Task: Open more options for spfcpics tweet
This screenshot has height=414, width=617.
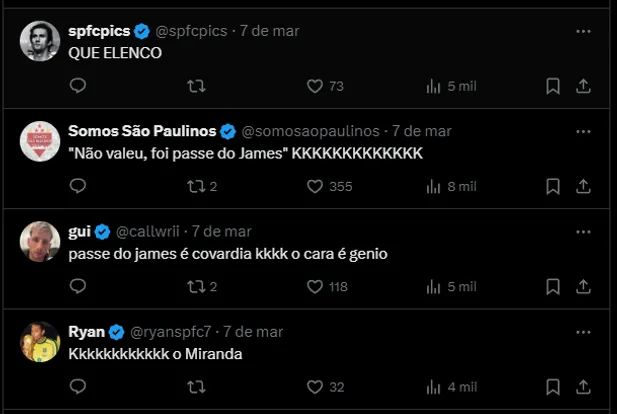Action: (583, 31)
